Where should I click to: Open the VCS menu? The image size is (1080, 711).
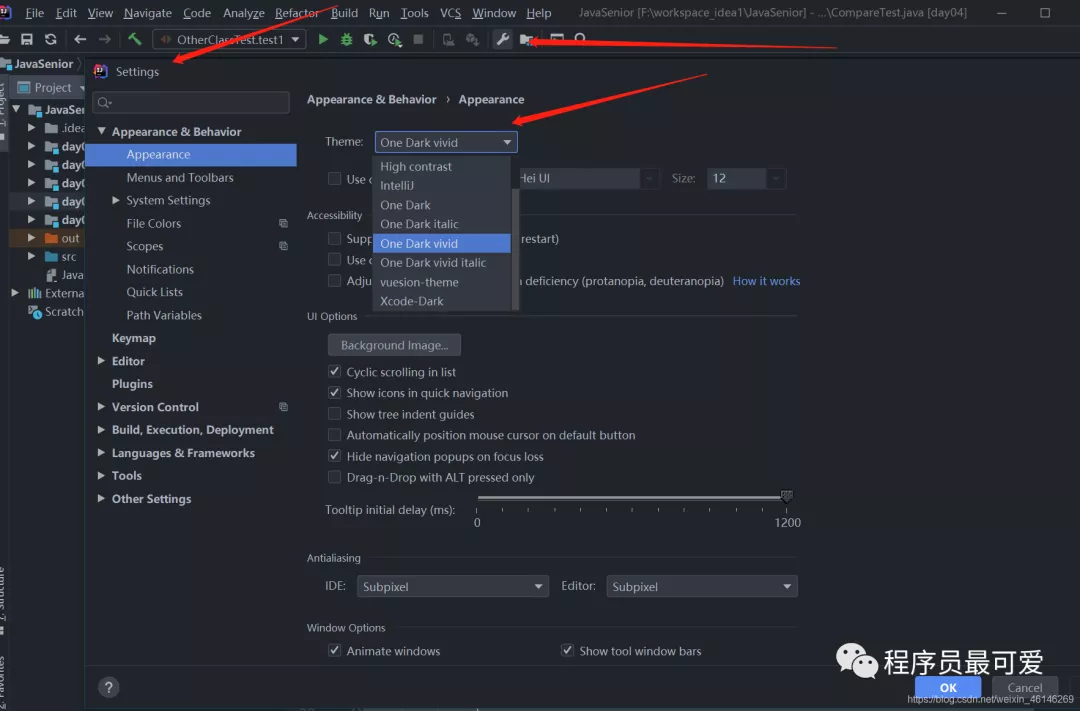450,12
